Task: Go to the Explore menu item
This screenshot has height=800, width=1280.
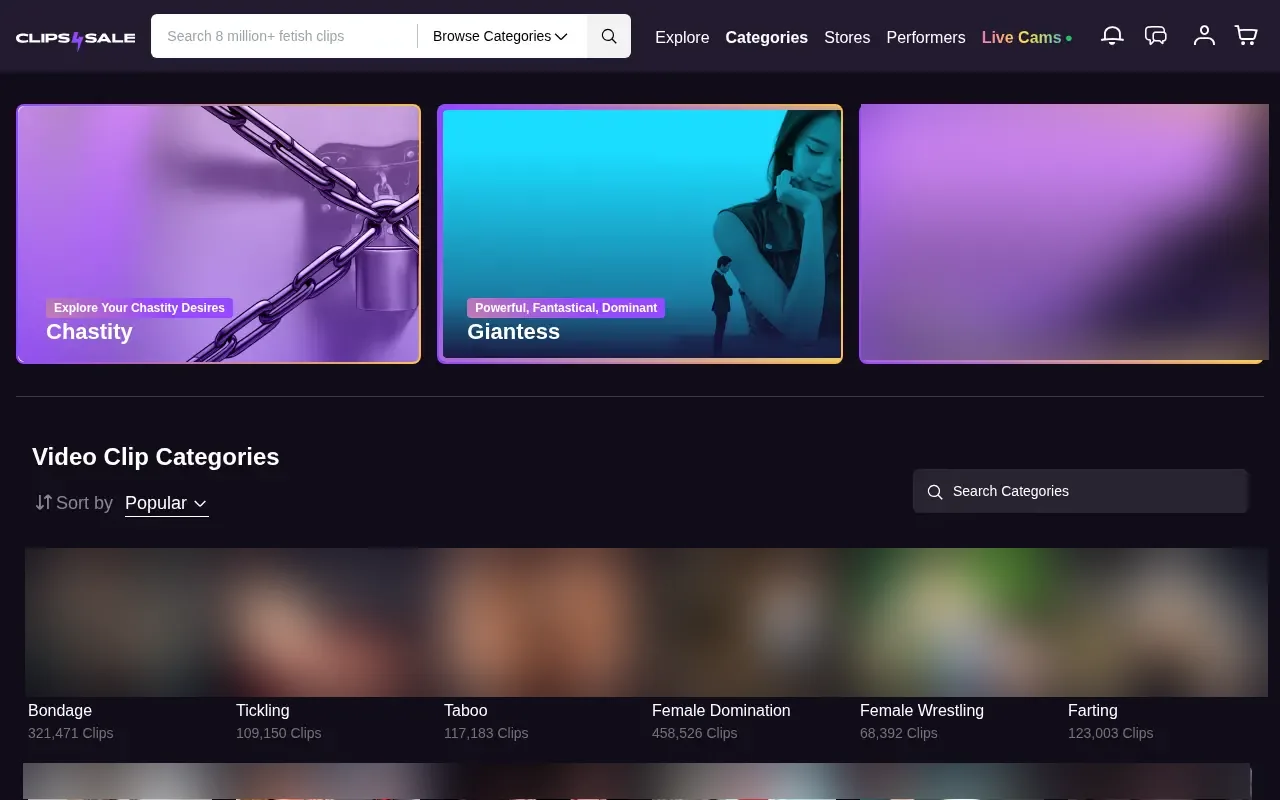Action: click(x=682, y=37)
